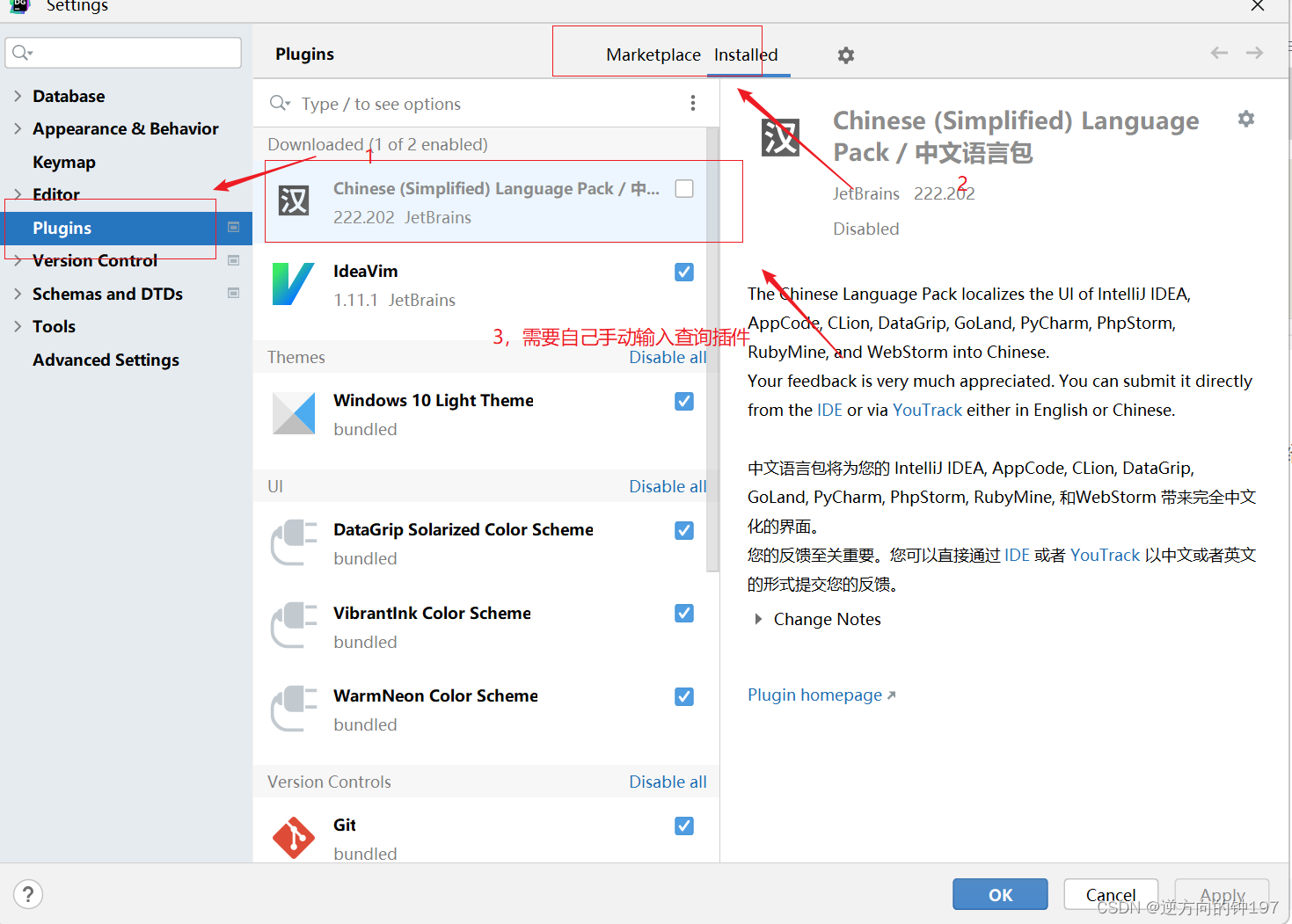Screen dimensions: 1292x924
Task: Open the plugins gear settings menu
Action: tap(846, 55)
